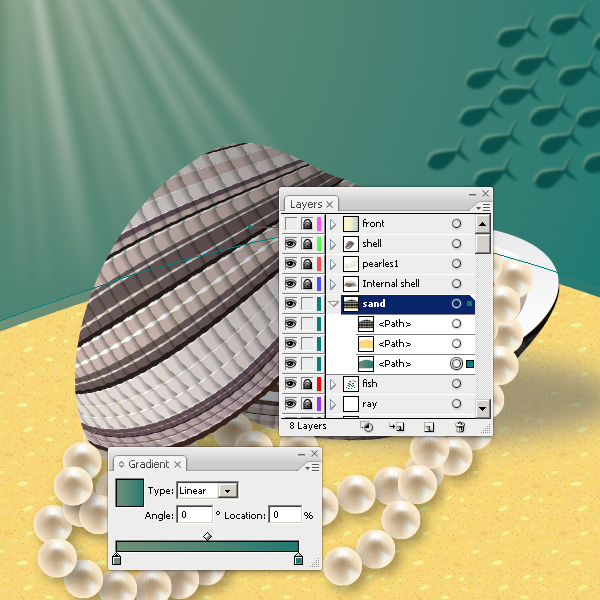The width and height of the screenshot is (600, 600).
Task: Select the front layer name
Action: pyautogui.click(x=373, y=223)
